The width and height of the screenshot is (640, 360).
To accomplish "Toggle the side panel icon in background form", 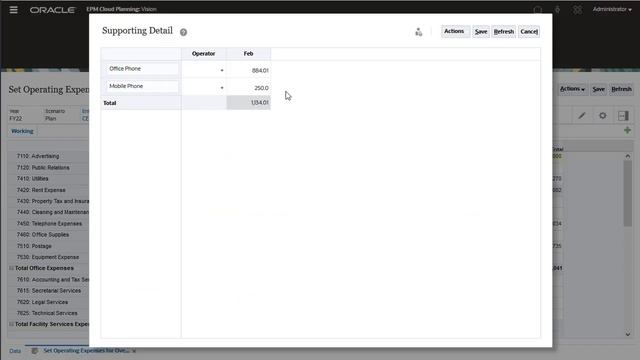I will pos(623,116).
